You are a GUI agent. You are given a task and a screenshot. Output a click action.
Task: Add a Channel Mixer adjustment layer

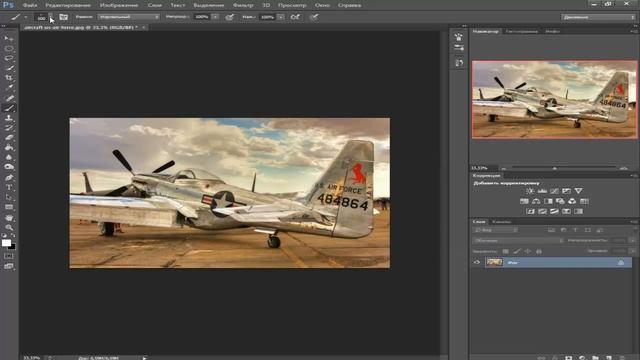tap(572, 201)
